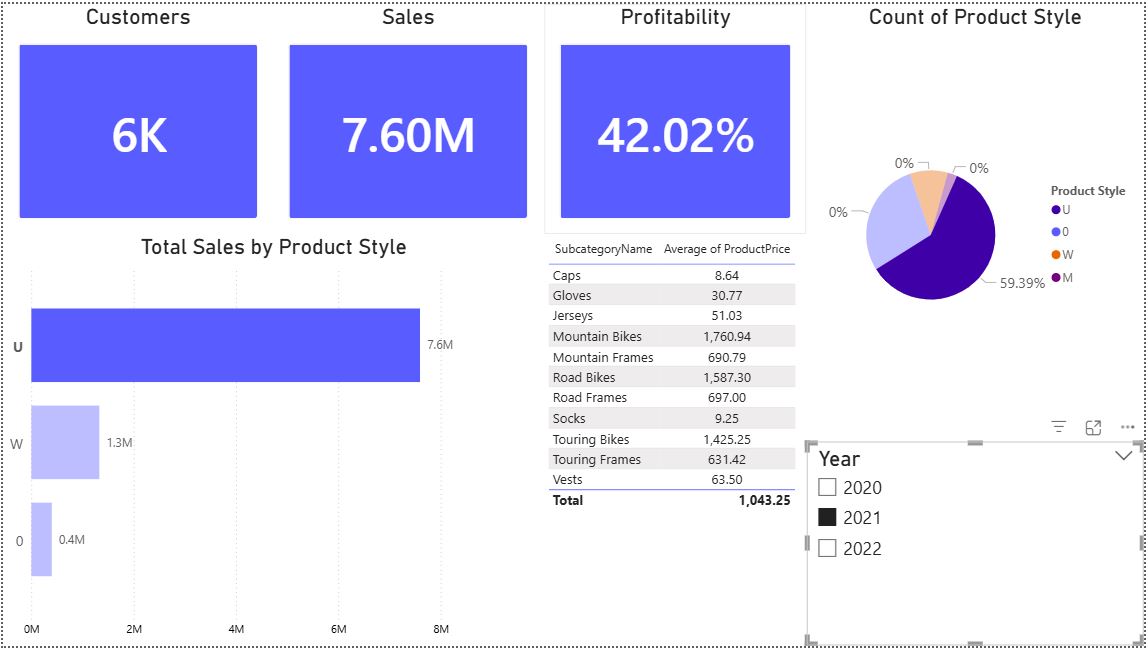Click the U legend marker in the pie chart
The height and width of the screenshot is (650, 1148).
tap(1056, 210)
